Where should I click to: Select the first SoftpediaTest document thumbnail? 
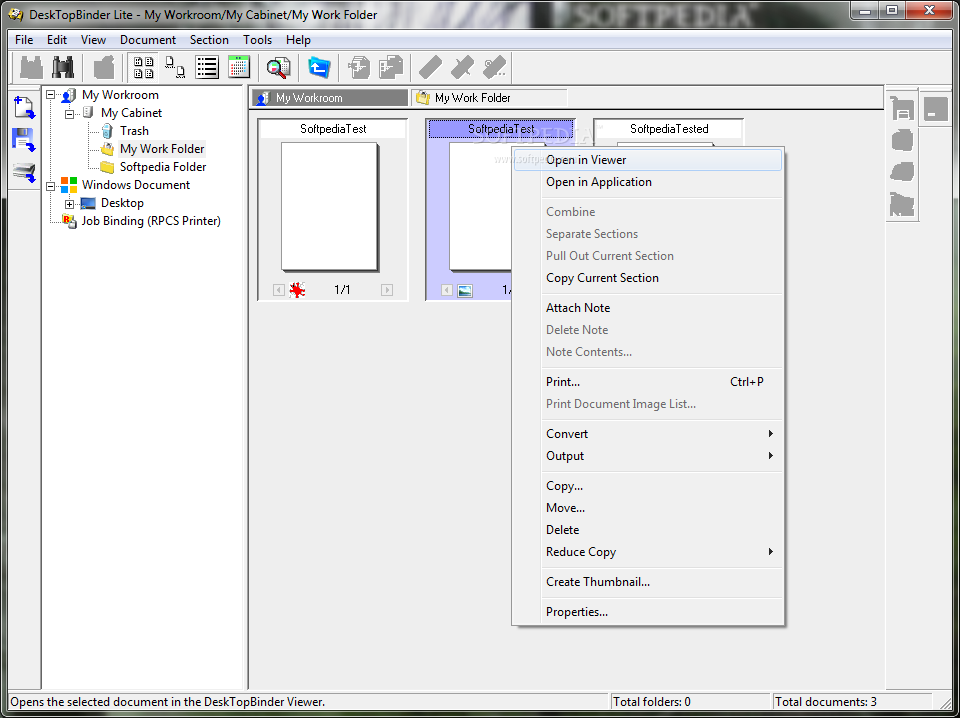(329, 207)
